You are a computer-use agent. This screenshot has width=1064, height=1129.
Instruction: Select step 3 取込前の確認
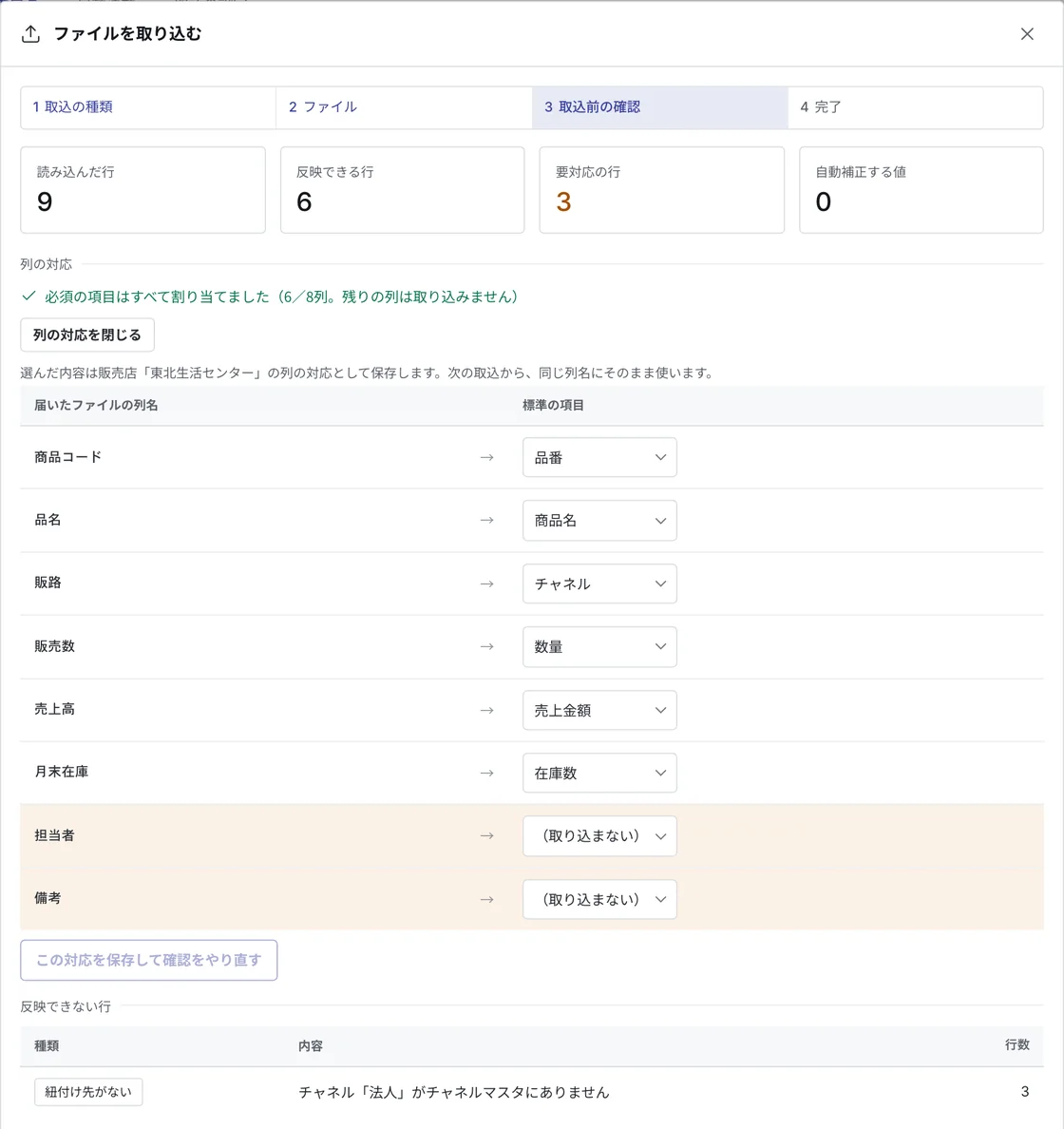coord(660,107)
